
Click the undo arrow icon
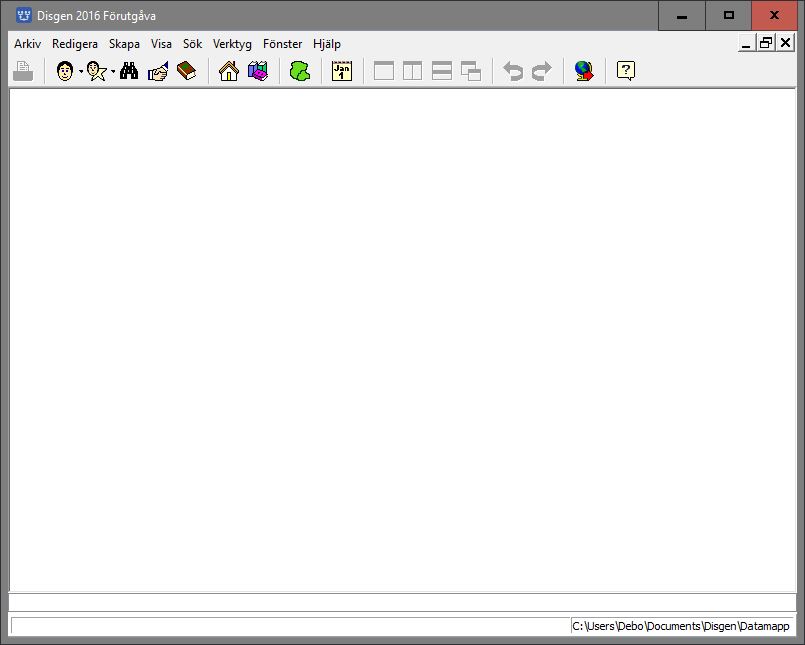513,71
